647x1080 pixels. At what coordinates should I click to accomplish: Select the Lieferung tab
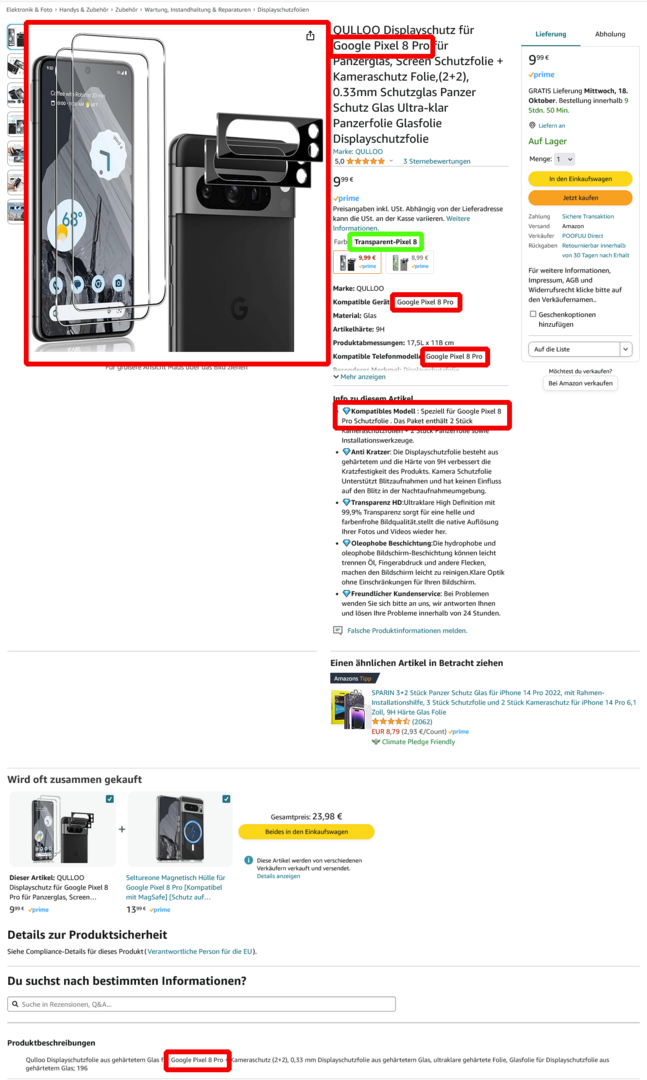pos(551,34)
